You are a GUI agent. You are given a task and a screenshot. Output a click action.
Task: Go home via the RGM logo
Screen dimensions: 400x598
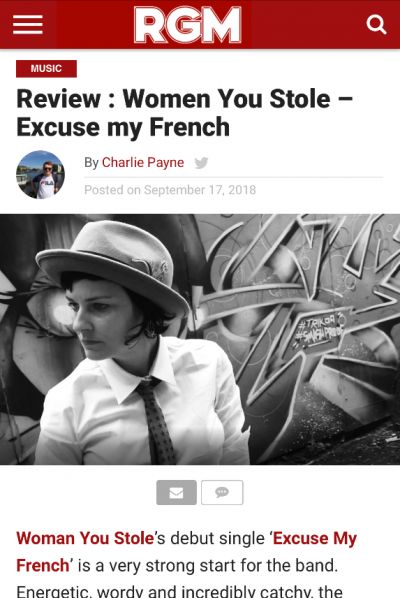click(x=188, y=24)
